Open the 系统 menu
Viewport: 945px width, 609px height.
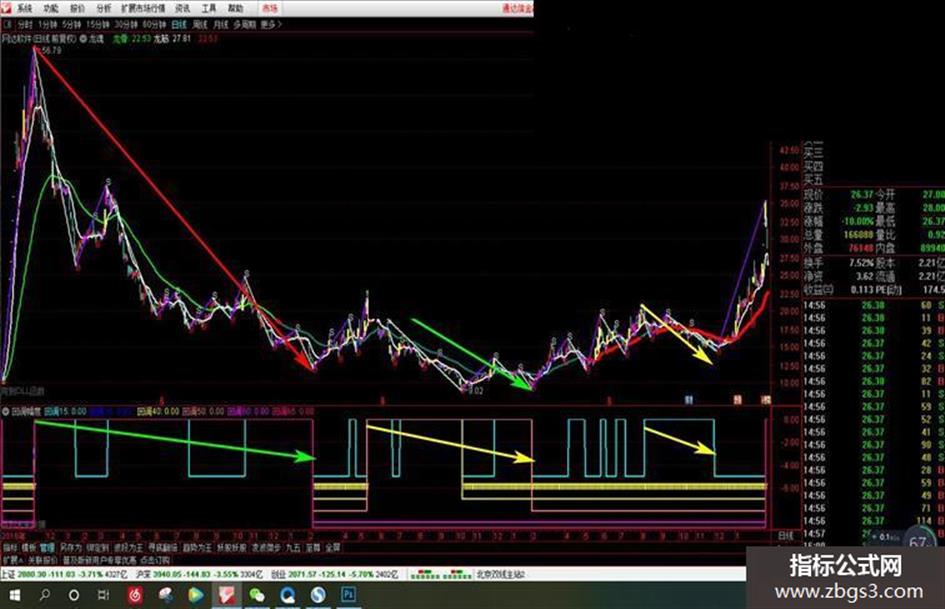[24, 8]
